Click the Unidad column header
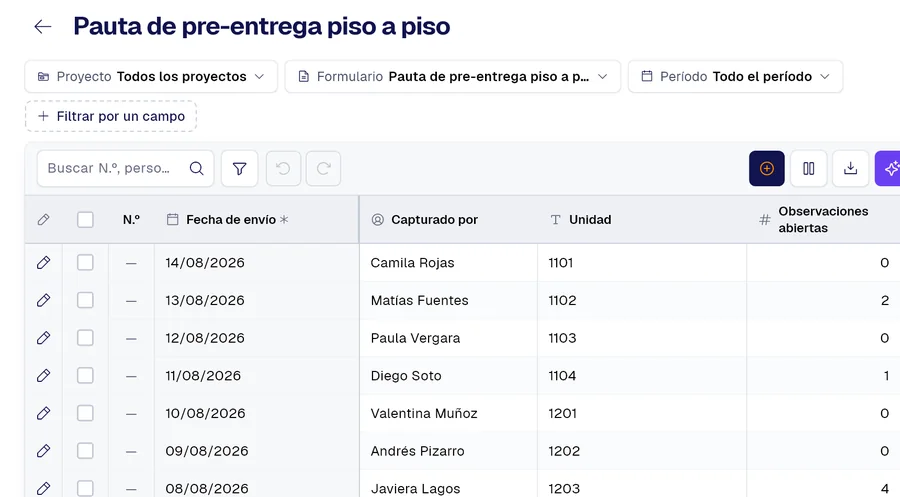Screen dimensions: 900x497 pyautogui.click(x=642, y=219)
